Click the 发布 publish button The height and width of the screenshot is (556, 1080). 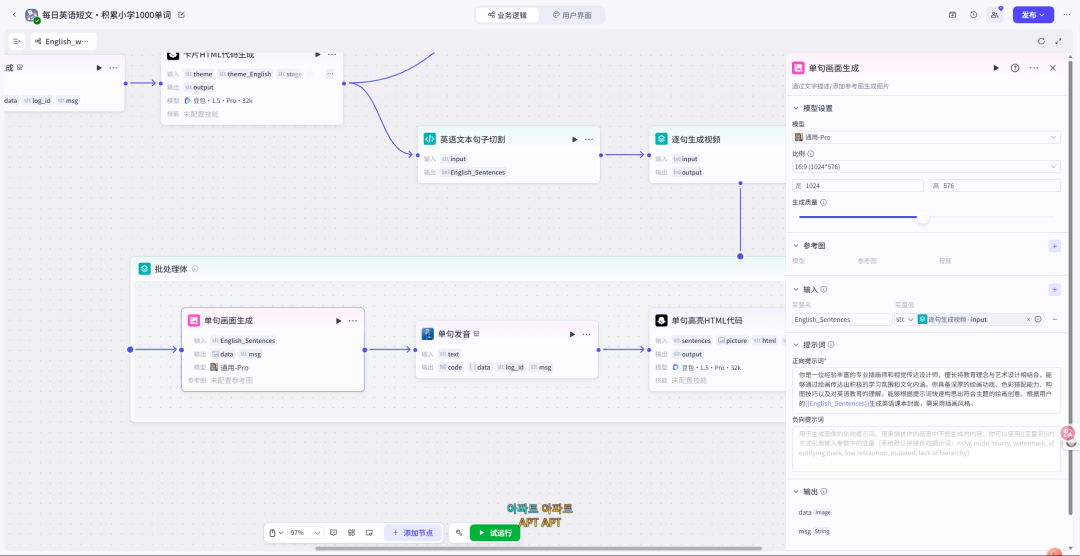(1032, 14)
